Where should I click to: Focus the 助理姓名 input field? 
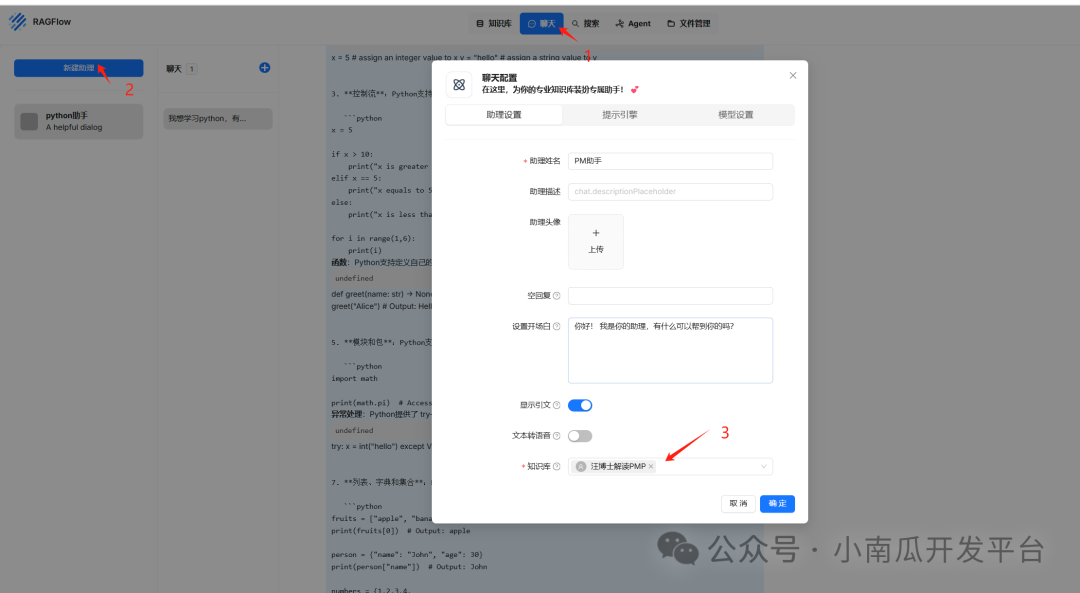tap(670, 161)
